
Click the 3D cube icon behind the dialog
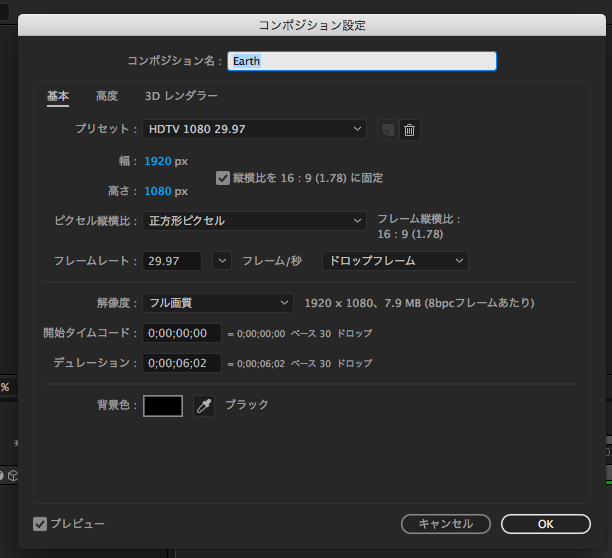(x=13, y=476)
